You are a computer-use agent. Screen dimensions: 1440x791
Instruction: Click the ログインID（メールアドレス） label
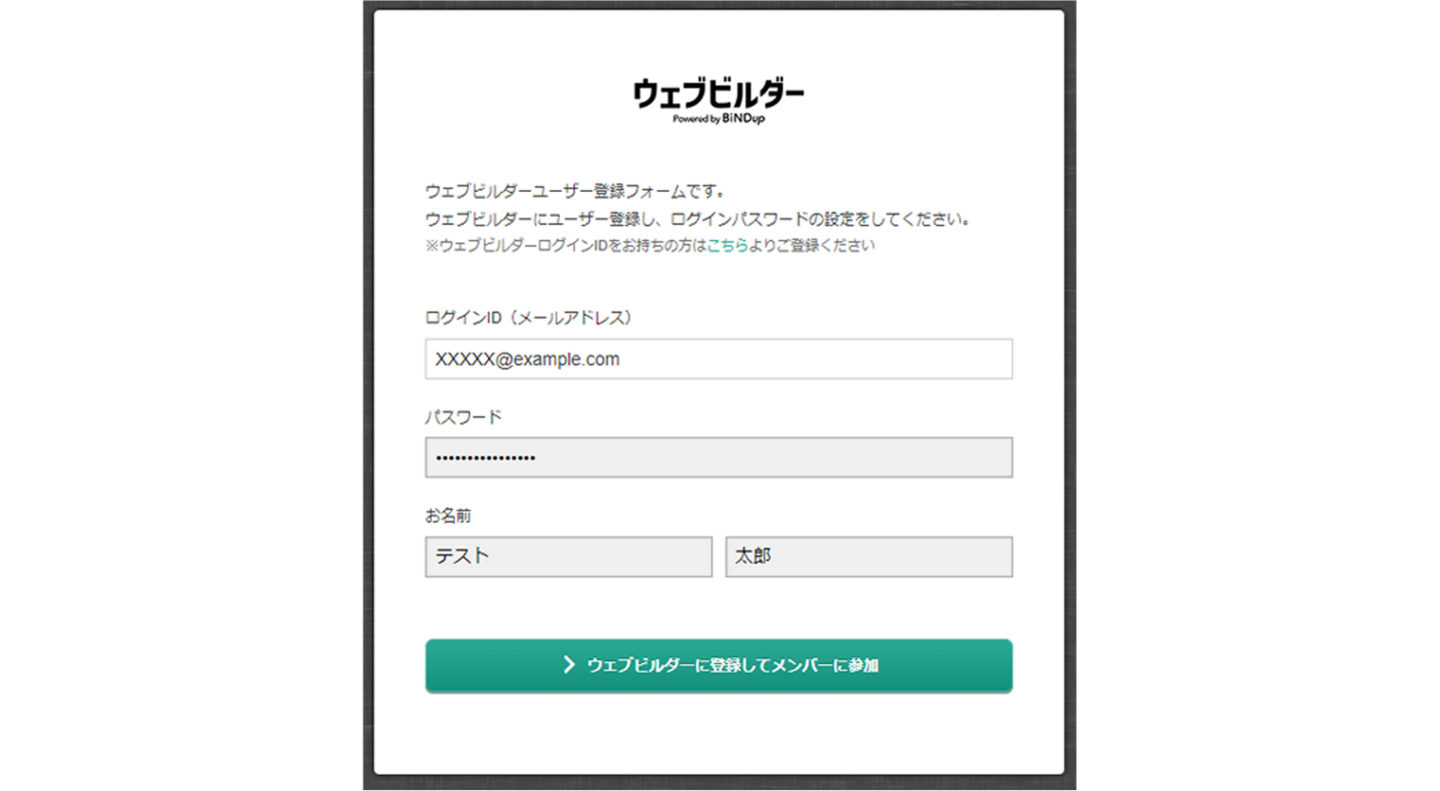[x=528, y=318]
